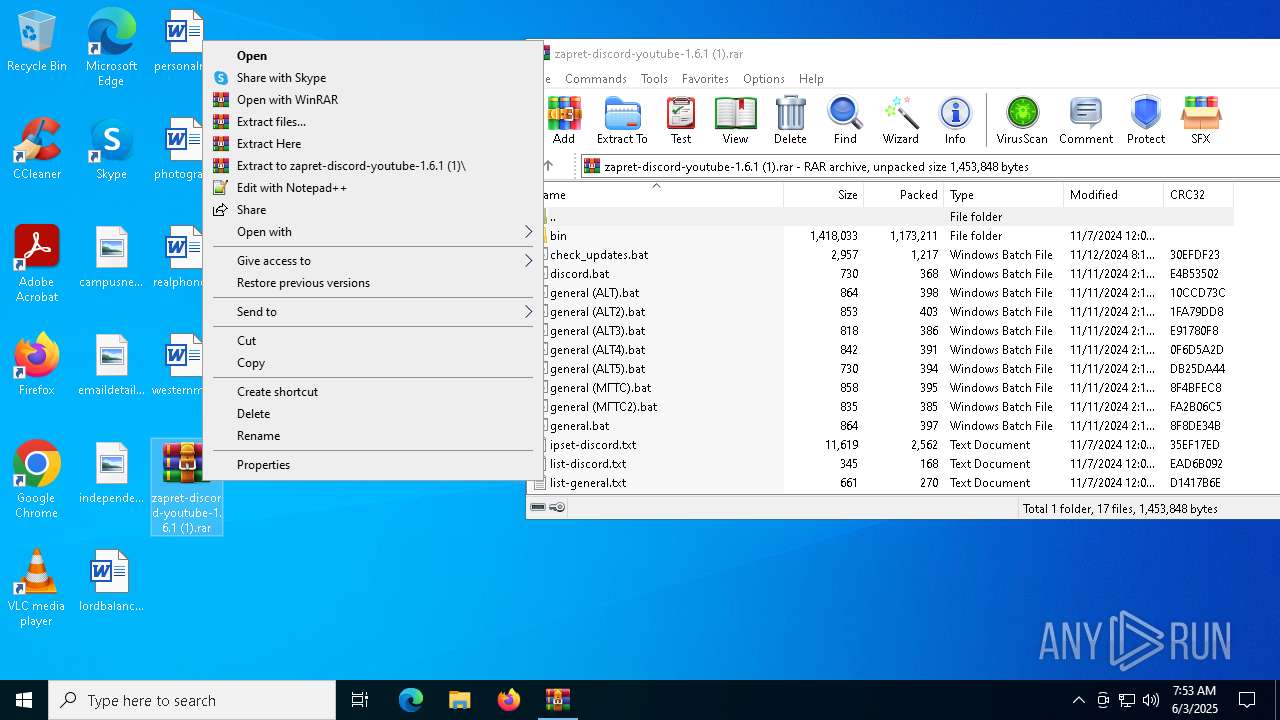Image resolution: width=1280 pixels, height=720 pixels.
Task: Click the Firefox taskbar icon
Action: click(x=508, y=700)
